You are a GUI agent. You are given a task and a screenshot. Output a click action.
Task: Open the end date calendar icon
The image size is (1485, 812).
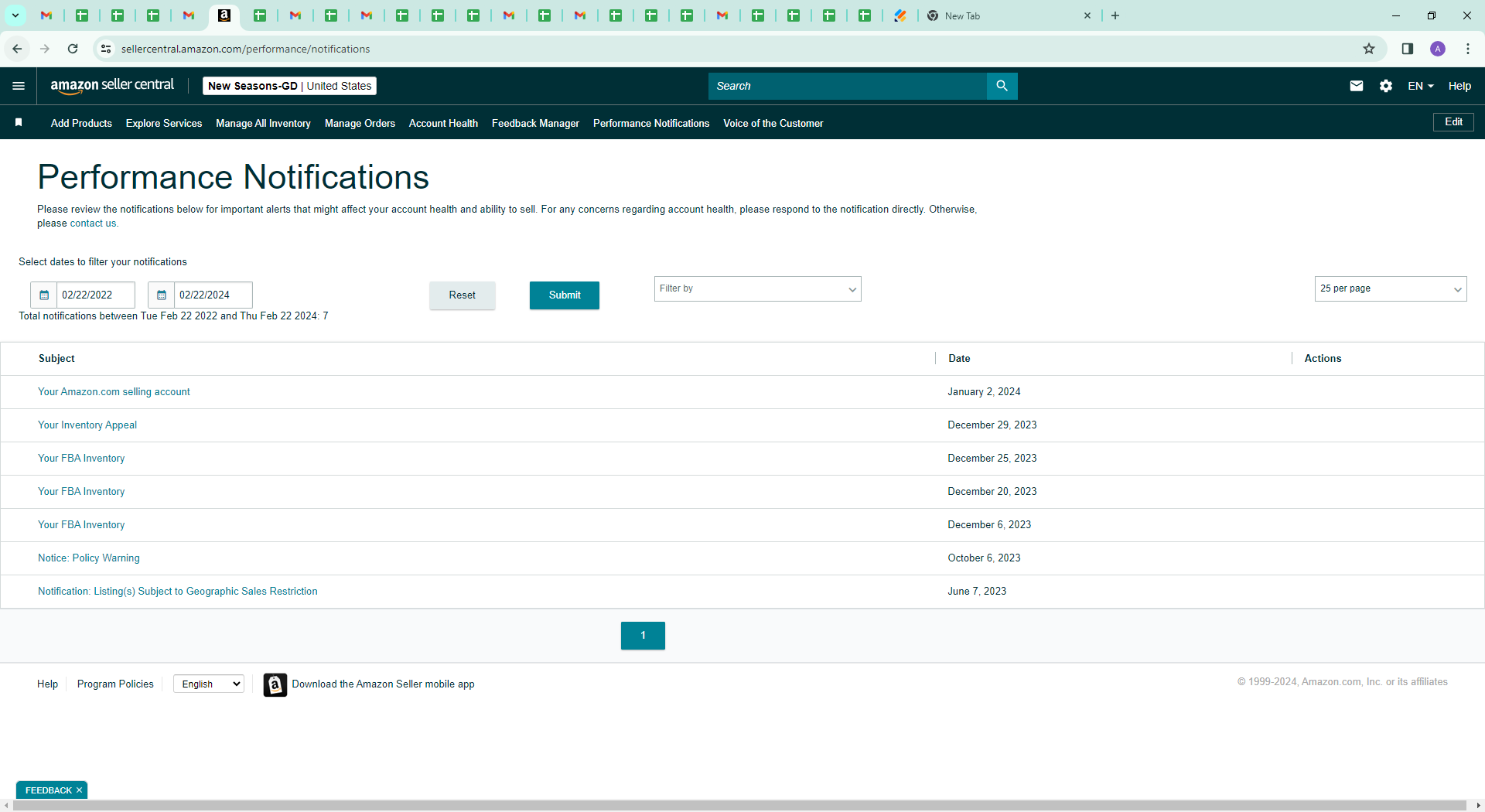point(162,295)
